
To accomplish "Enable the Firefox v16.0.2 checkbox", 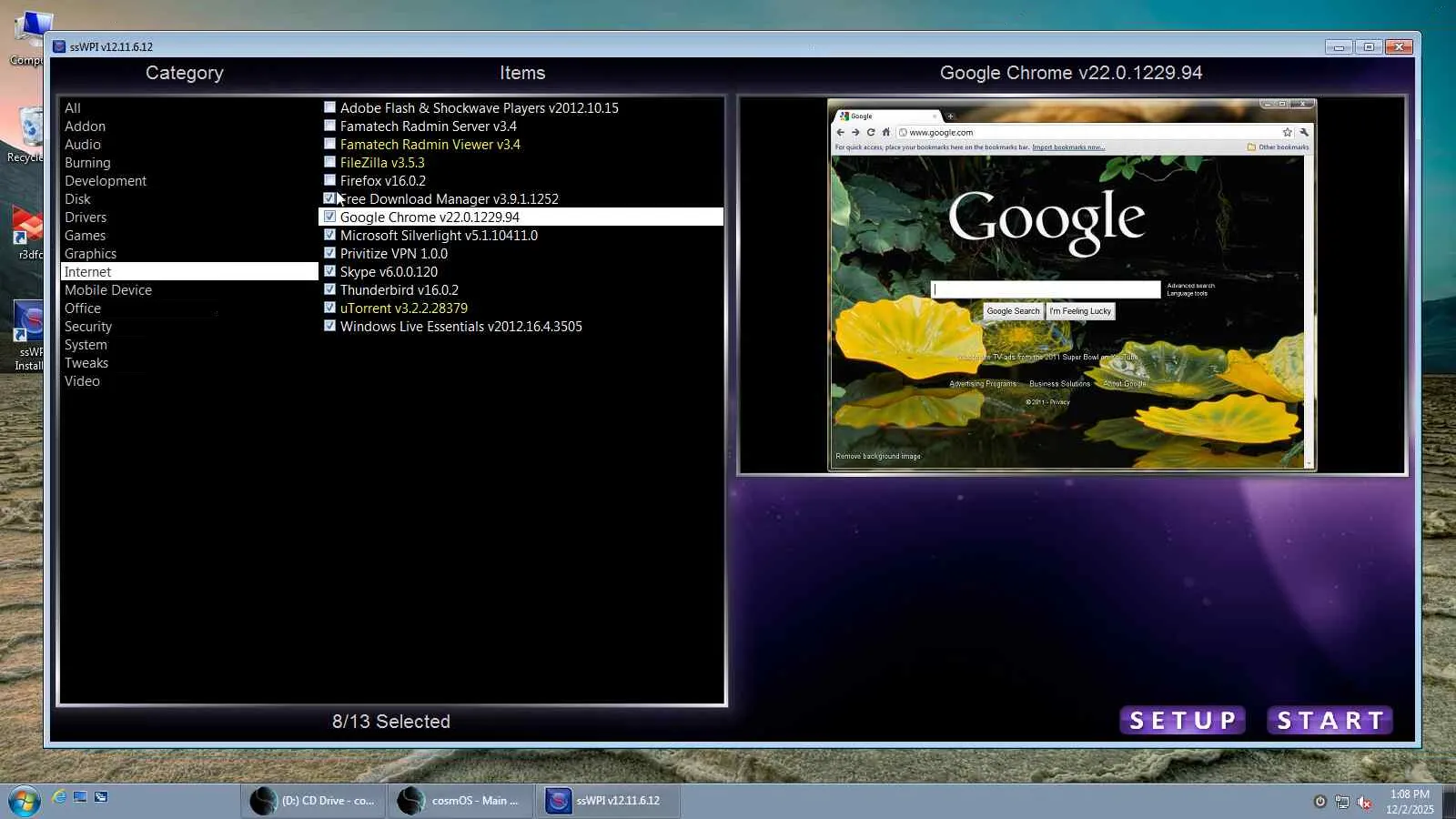I will 329,180.
